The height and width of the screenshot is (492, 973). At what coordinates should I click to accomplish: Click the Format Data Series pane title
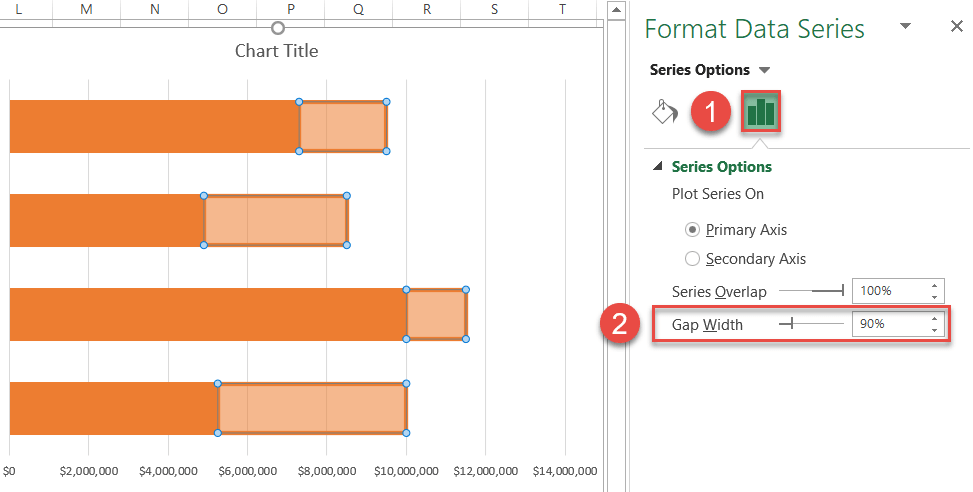(x=755, y=29)
